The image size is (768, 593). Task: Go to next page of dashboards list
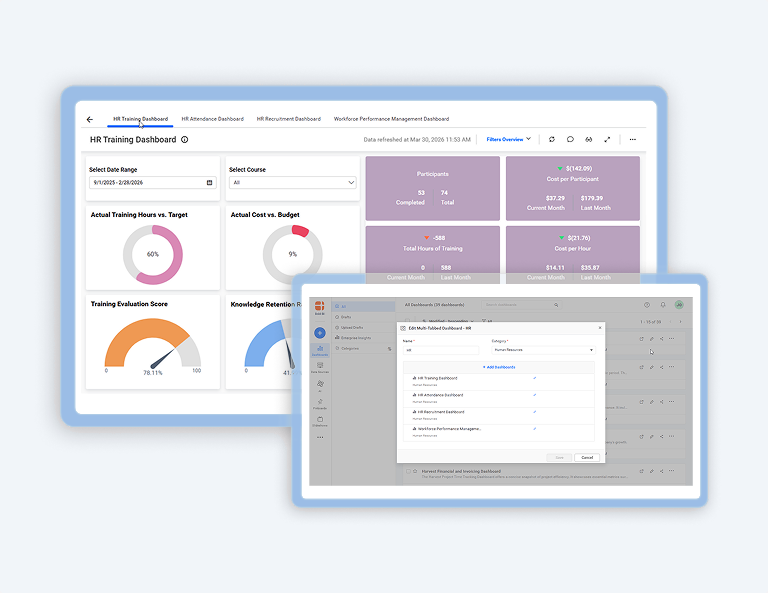click(x=680, y=322)
